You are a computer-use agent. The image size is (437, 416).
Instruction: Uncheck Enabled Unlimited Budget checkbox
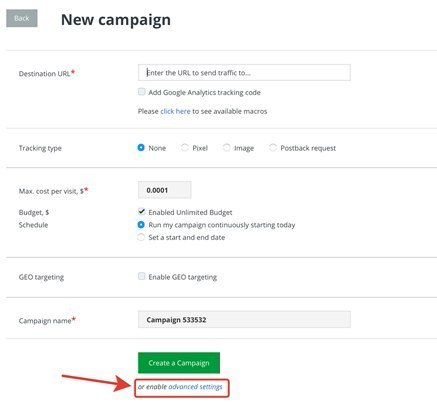(x=142, y=212)
